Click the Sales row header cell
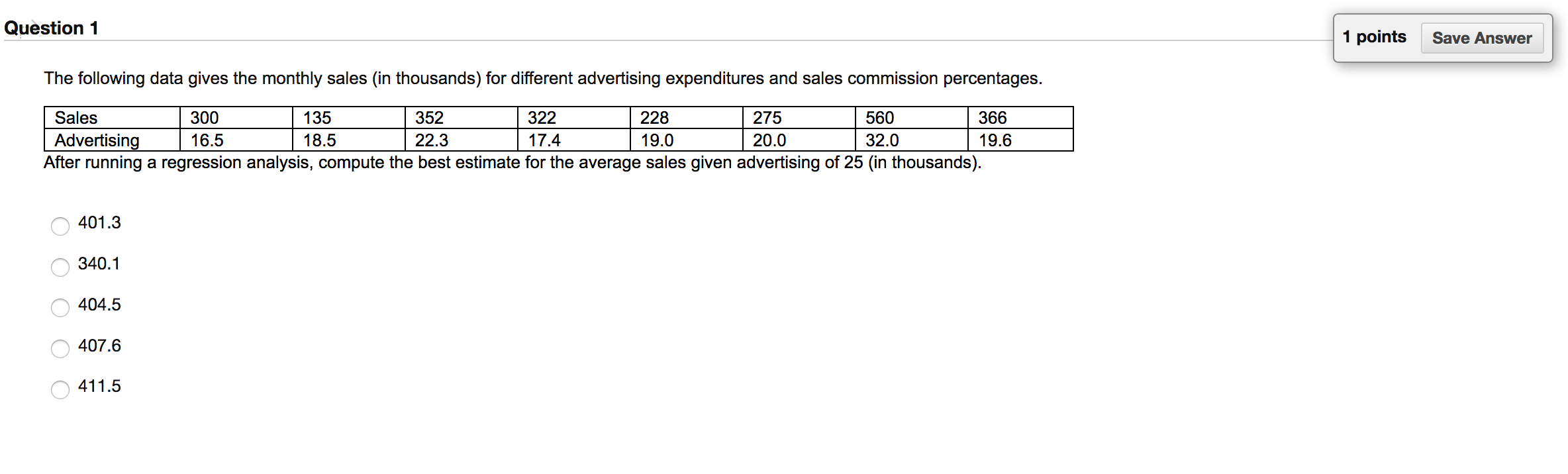Viewport: 1568px width, 474px height. click(x=112, y=118)
